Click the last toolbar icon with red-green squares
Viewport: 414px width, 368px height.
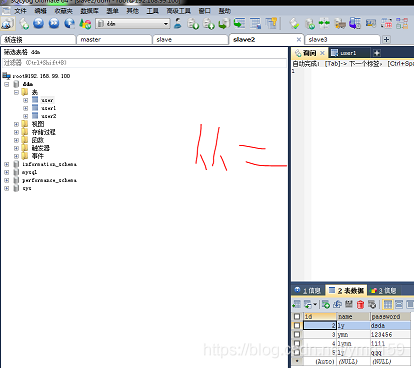pyautogui.click(x=402, y=24)
